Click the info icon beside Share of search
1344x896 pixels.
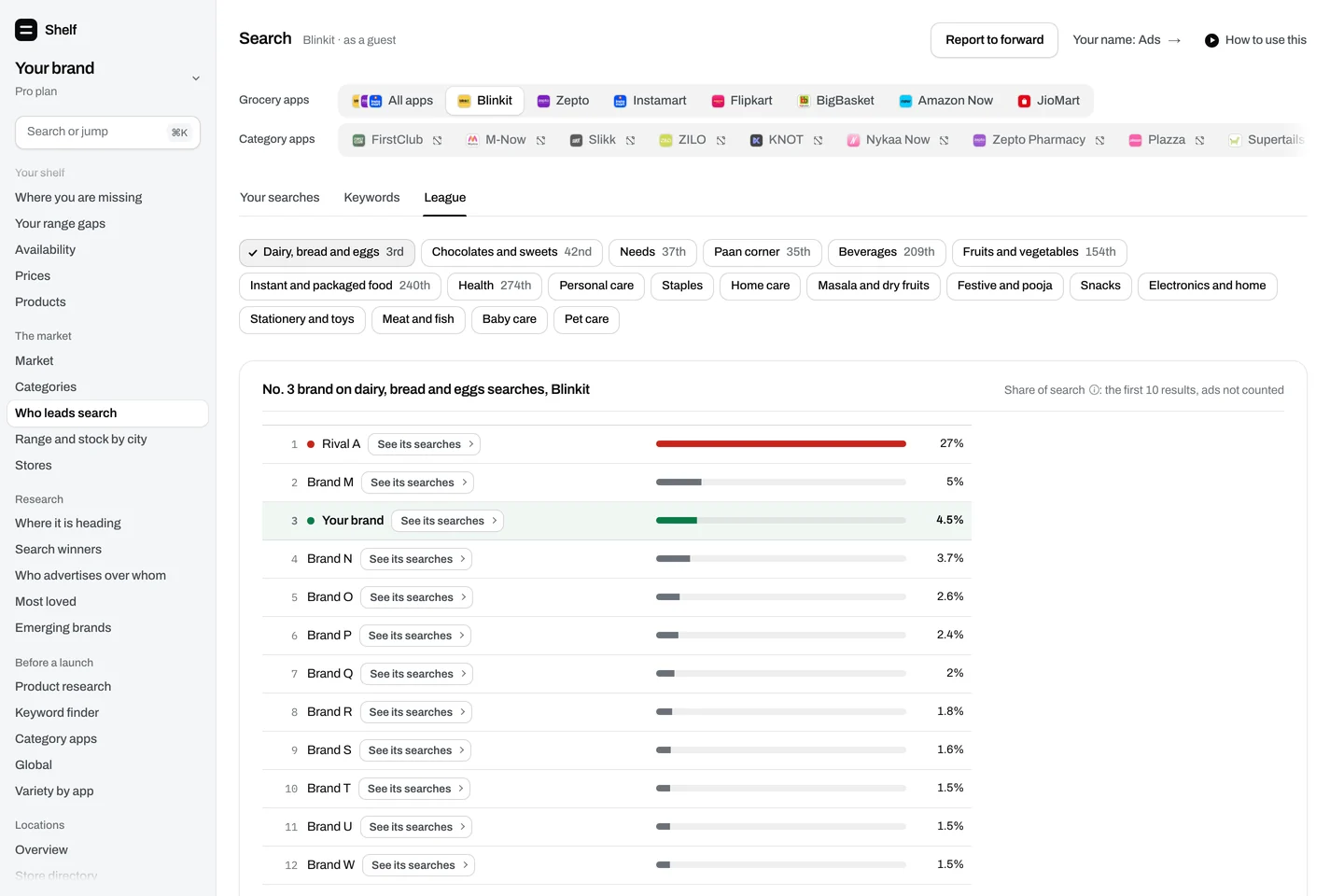(1094, 390)
